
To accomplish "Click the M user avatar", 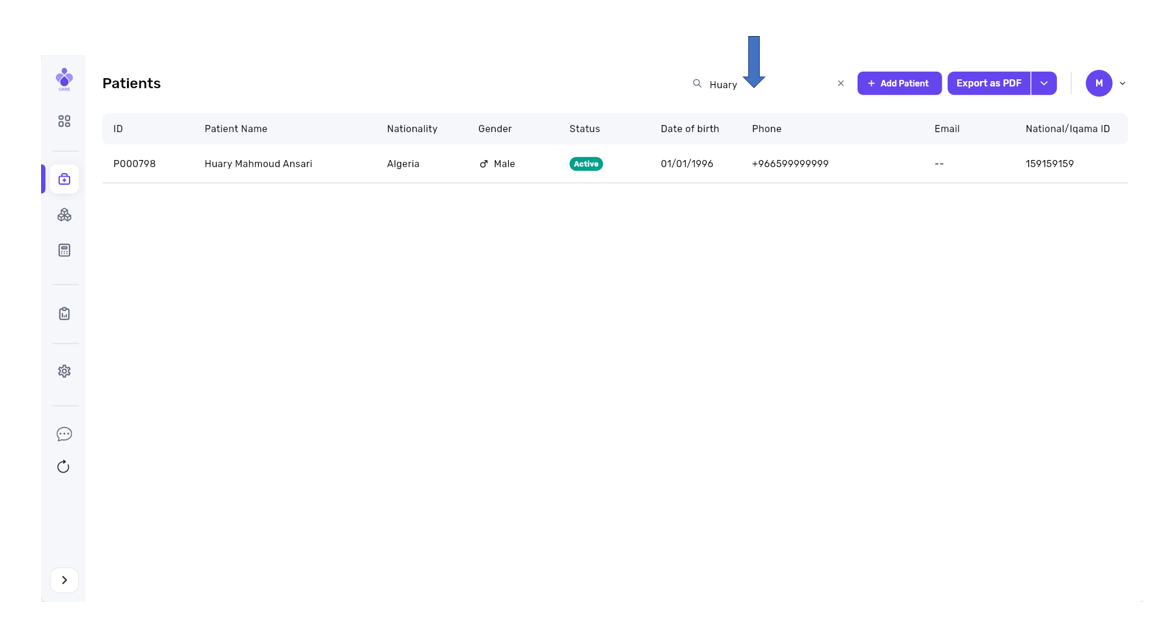I will click(1099, 84).
